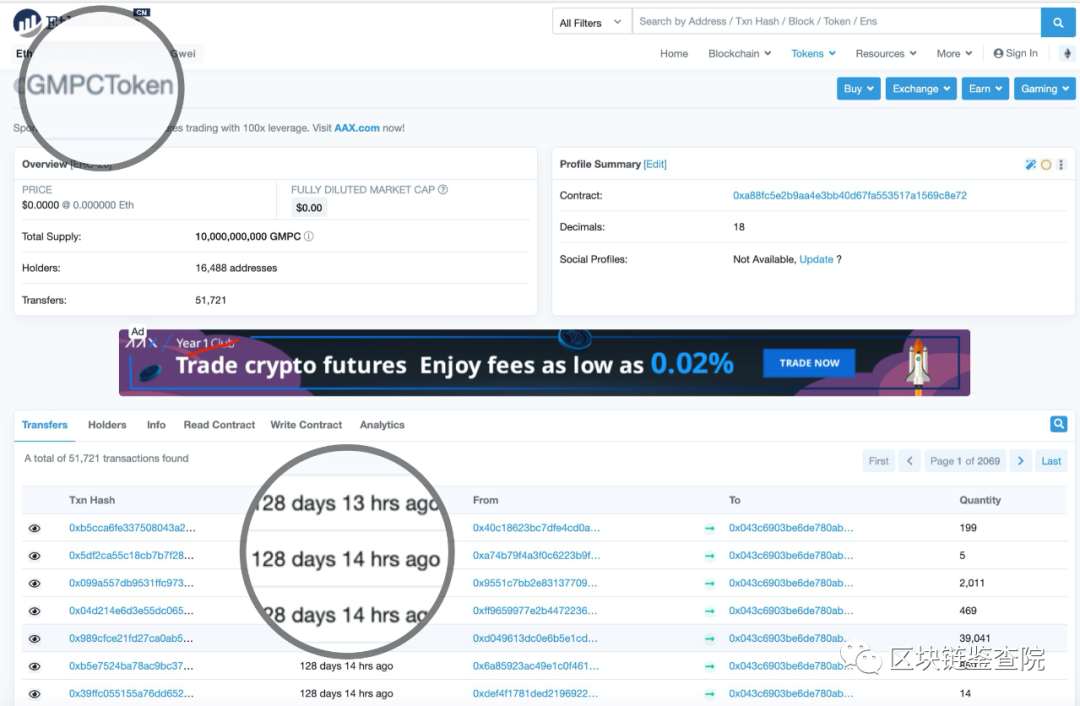
Task: Click the First page button
Action: pyautogui.click(x=878, y=461)
